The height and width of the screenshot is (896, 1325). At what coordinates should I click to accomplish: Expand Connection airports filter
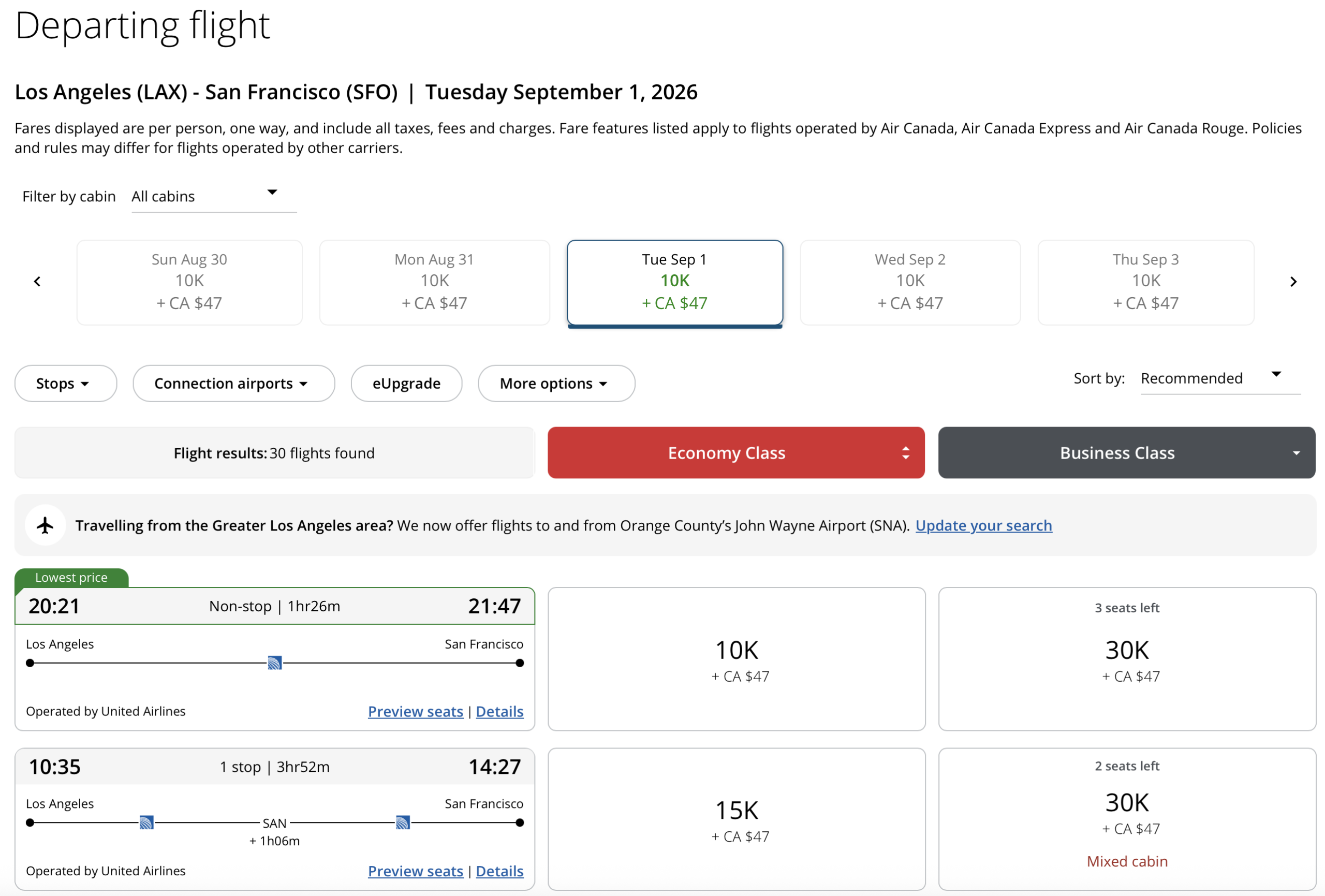coord(234,383)
